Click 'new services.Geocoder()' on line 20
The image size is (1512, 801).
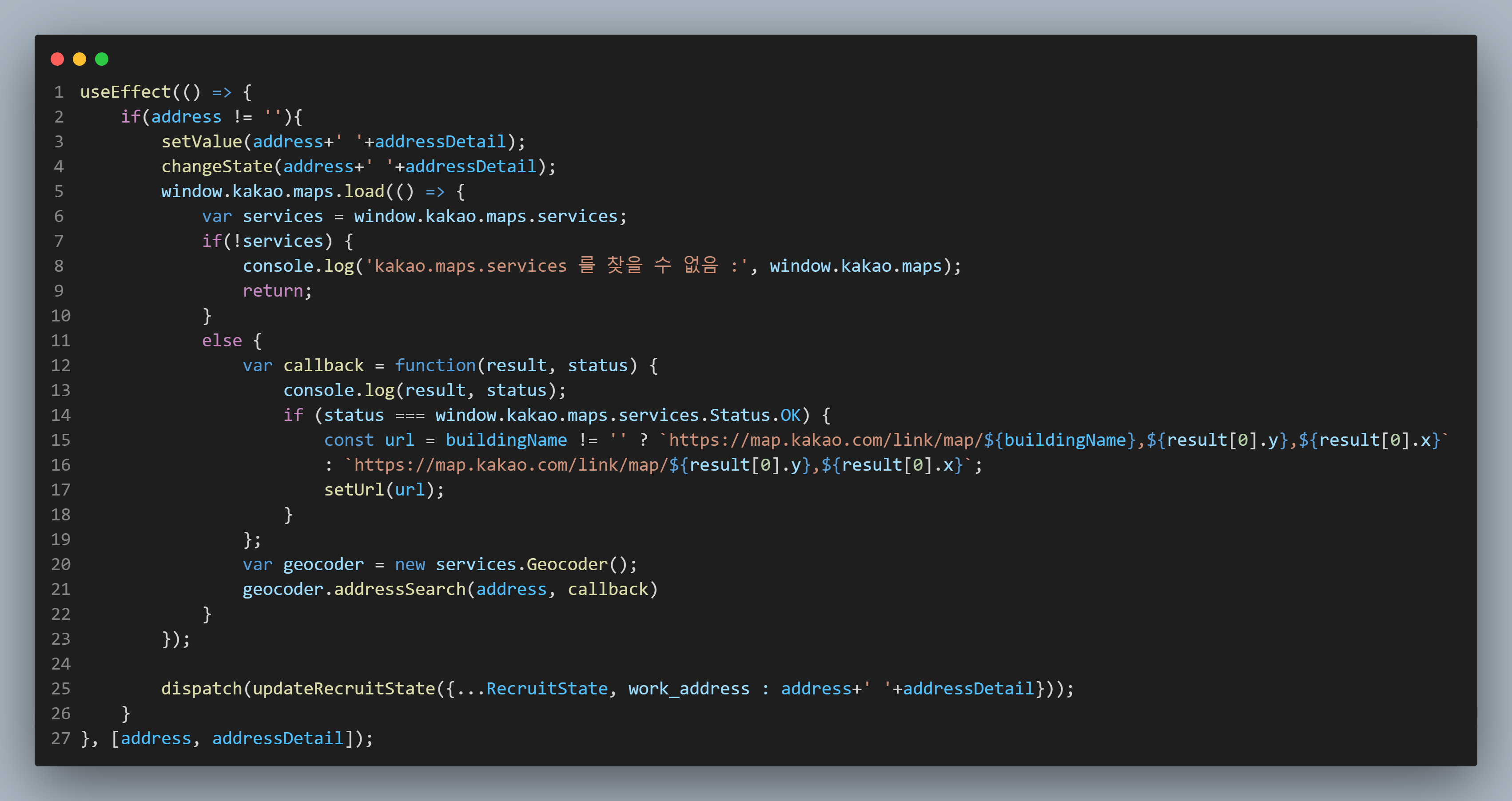511,564
